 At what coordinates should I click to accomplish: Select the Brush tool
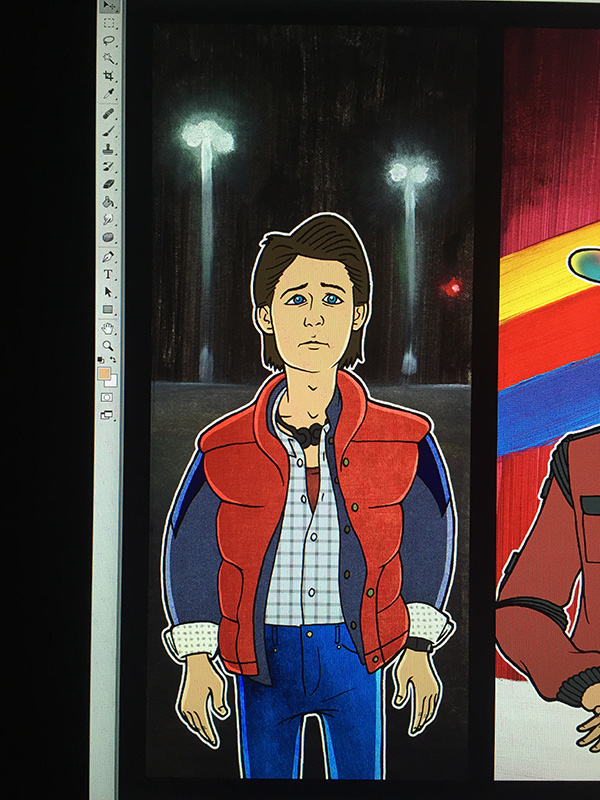click(109, 131)
